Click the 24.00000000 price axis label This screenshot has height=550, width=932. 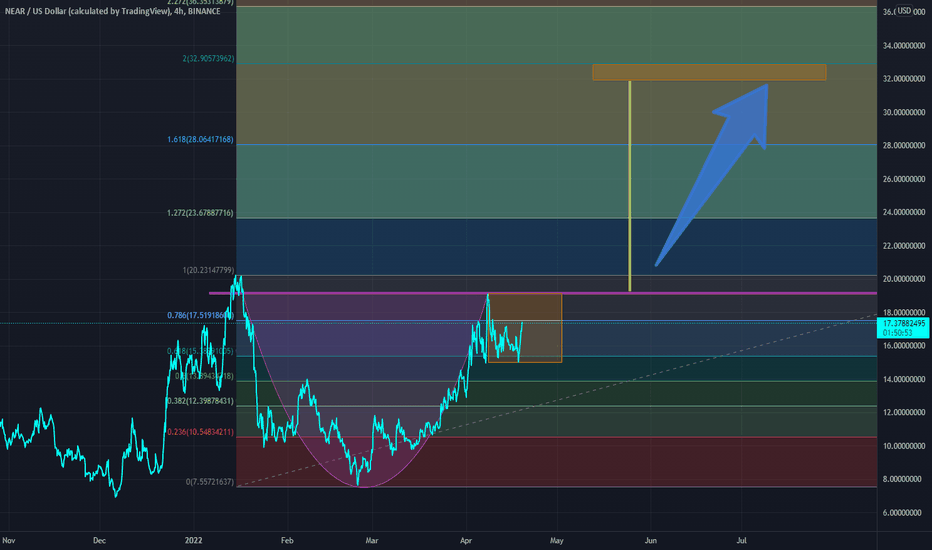pyautogui.click(x=903, y=212)
